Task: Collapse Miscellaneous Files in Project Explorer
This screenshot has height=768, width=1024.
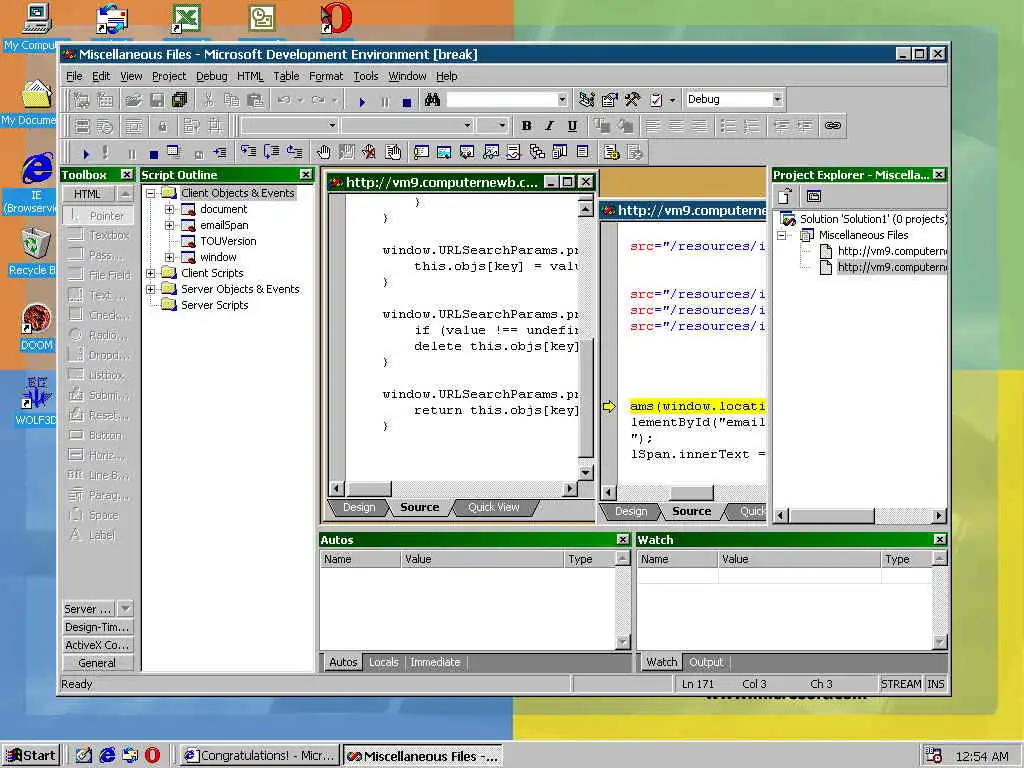Action: 782,235
